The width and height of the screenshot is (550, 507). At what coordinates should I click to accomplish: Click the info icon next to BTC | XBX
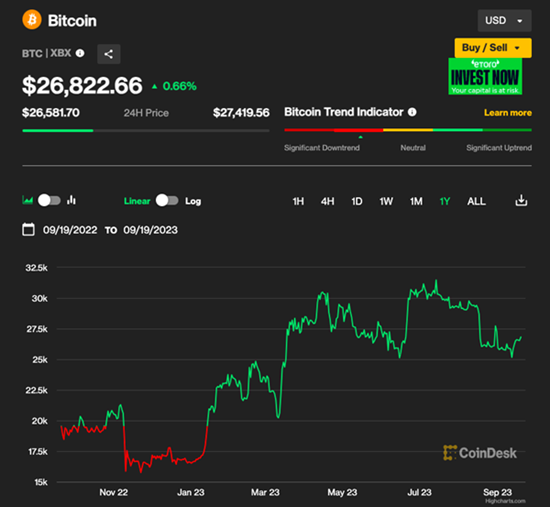[80, 53]
